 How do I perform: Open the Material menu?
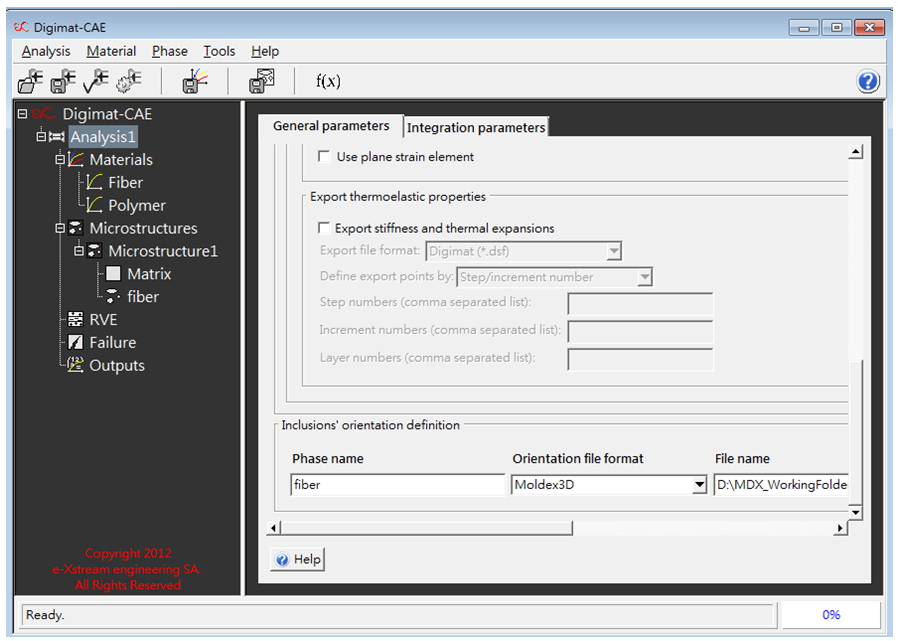coord(111,52)
